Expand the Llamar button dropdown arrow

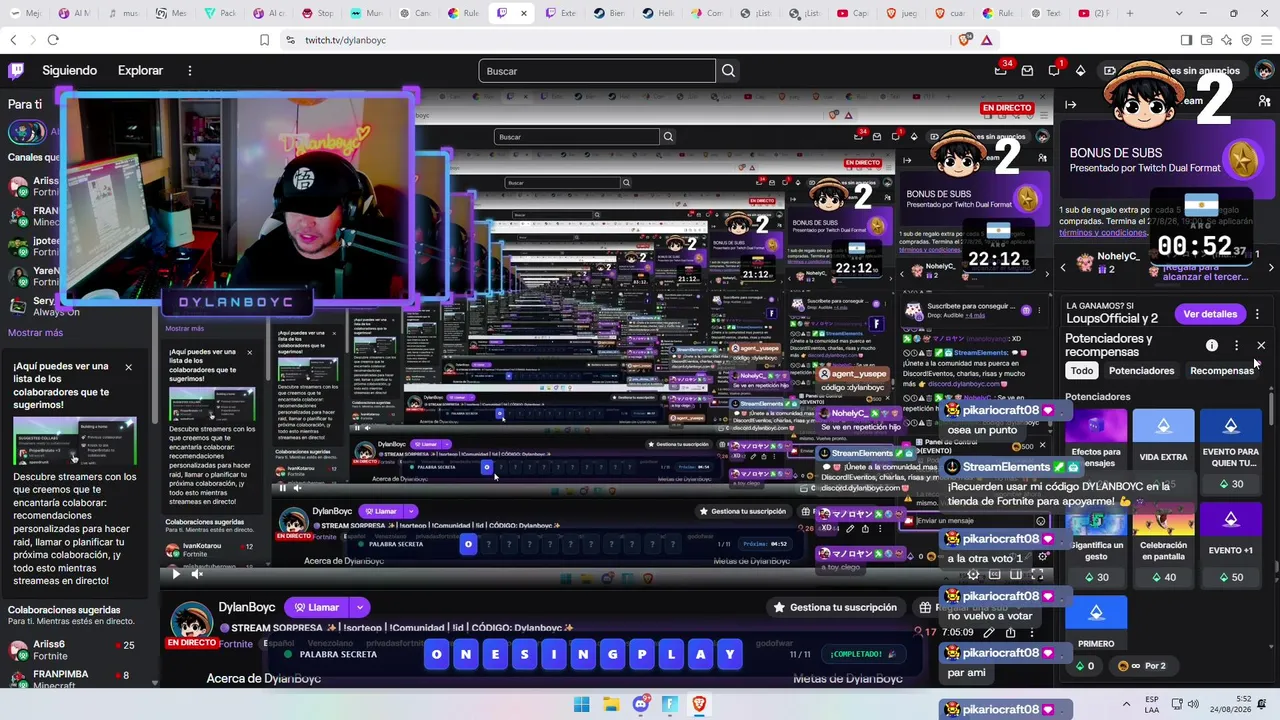pyautogui.click(x=359, y=607)
